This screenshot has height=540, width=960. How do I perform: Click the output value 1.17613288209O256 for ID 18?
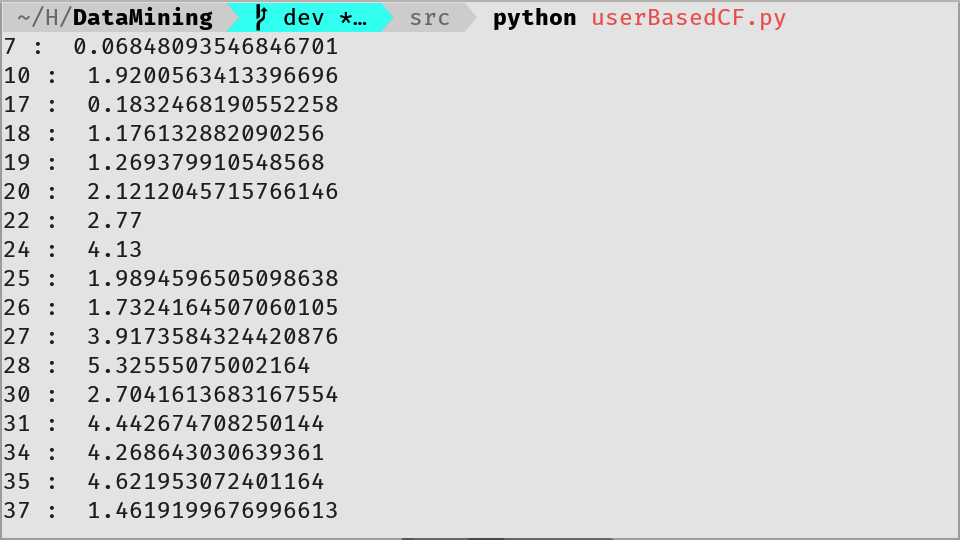coord(205,134)
